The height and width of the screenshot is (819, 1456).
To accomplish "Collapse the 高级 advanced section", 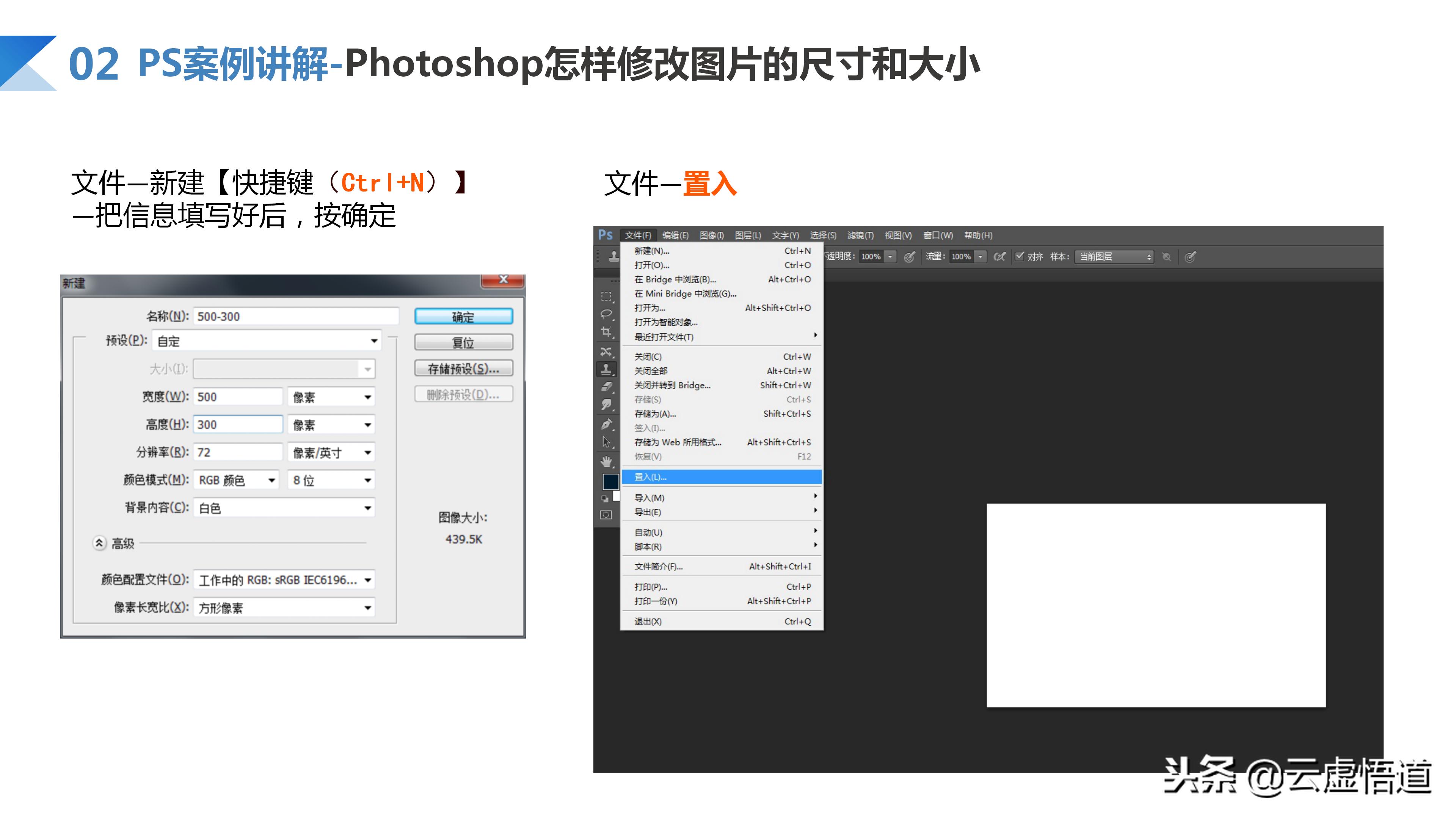I will pos(99,543).
